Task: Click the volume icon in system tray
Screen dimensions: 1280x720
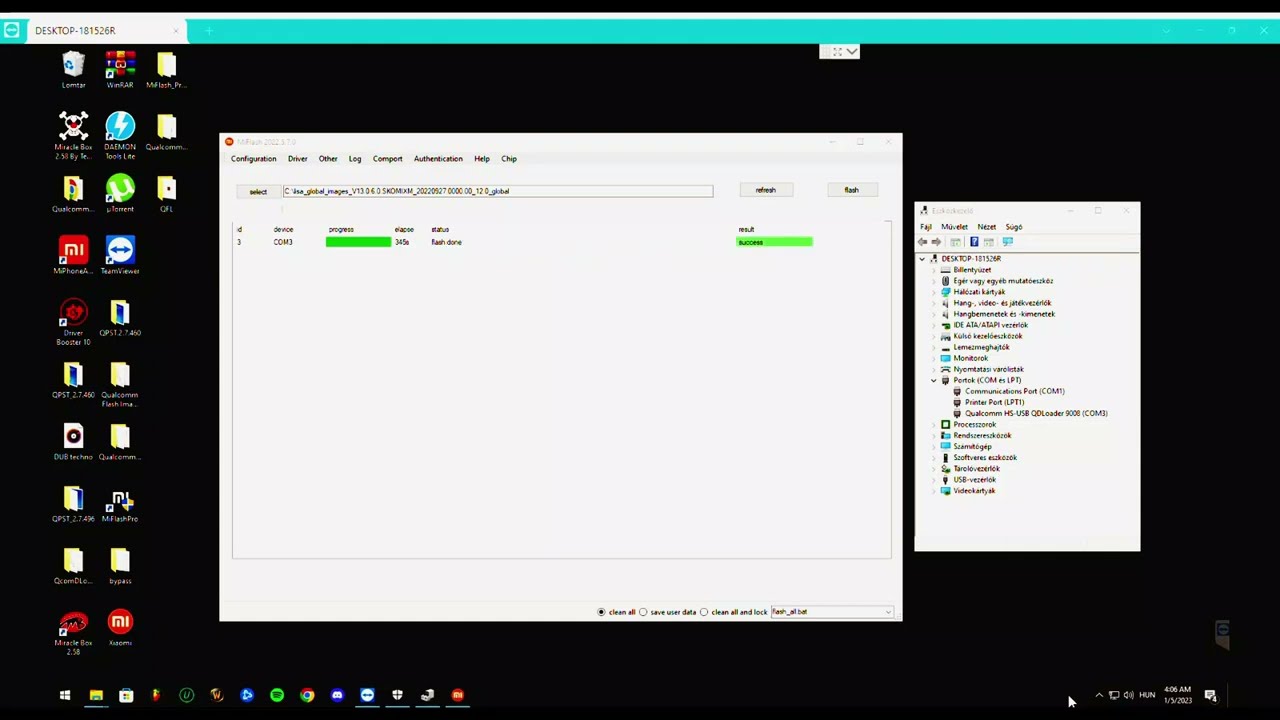Action: tap(1129, 695)
